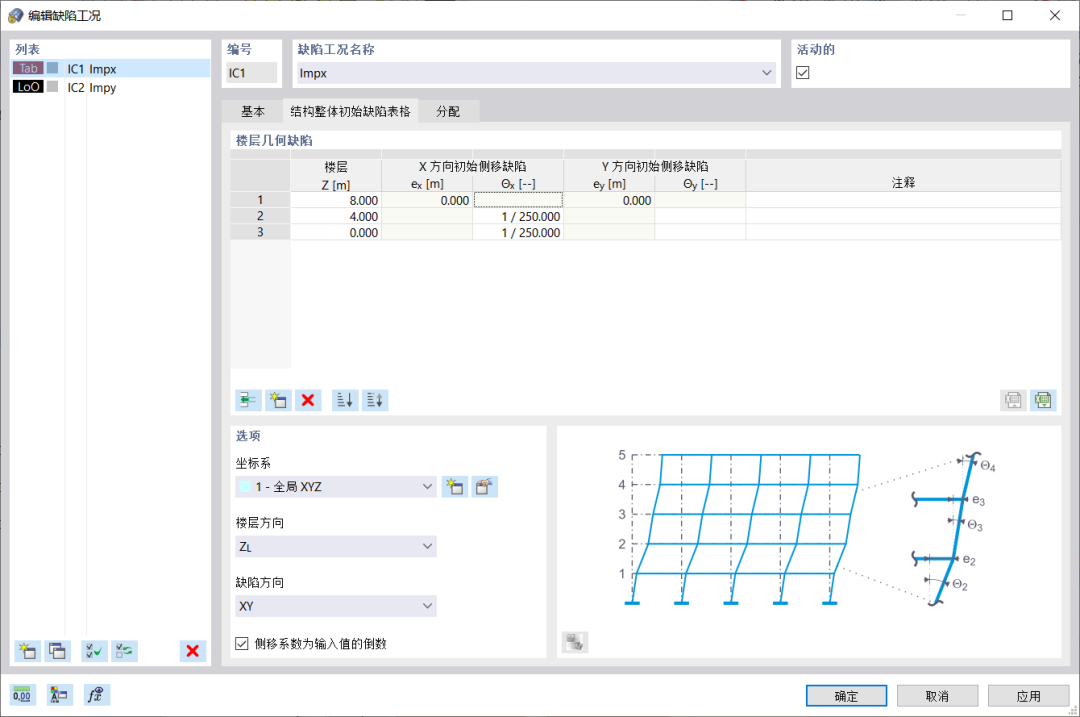Open units and decimals icon
The width and height of the screenshot is (1080, 717).
tap(22, 695)
